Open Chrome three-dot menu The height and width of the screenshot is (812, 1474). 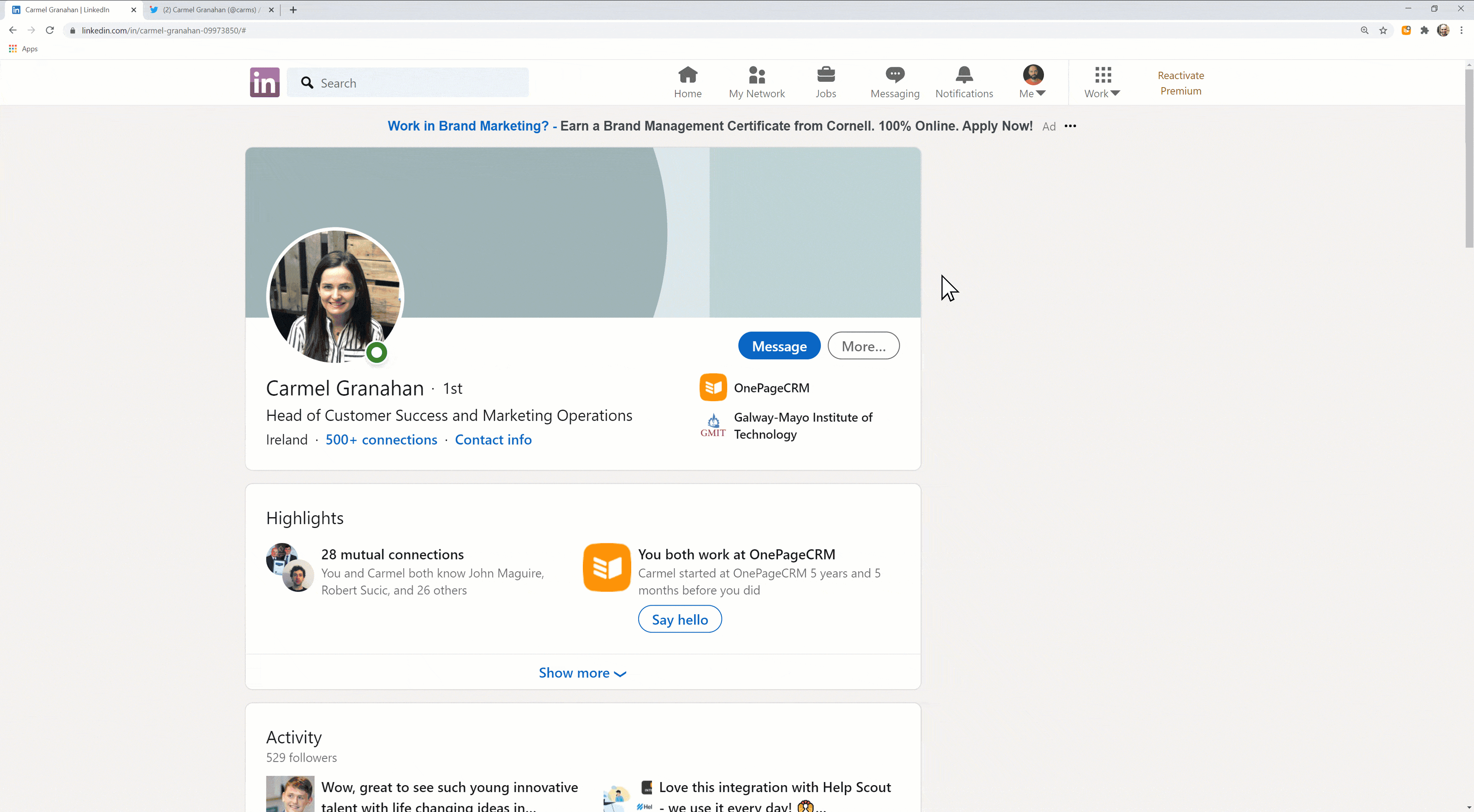coord(1461,30)
